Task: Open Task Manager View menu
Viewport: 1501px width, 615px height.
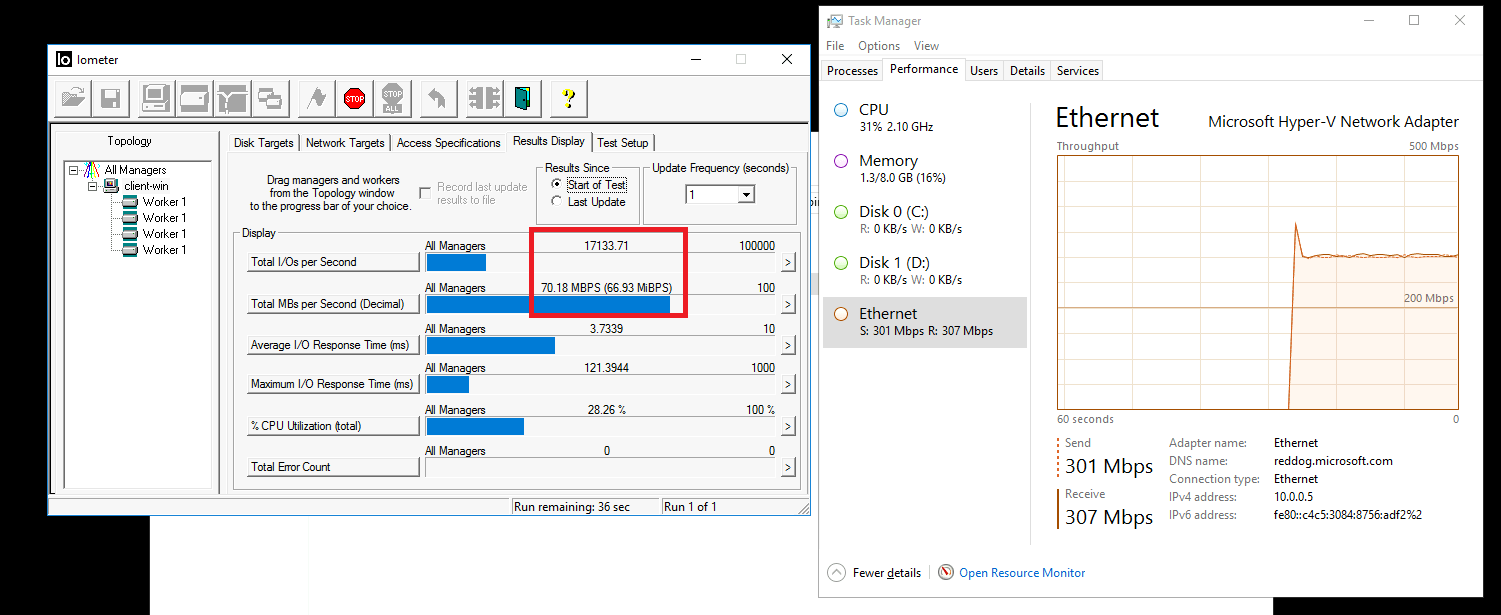Action: tap(926, 46)
